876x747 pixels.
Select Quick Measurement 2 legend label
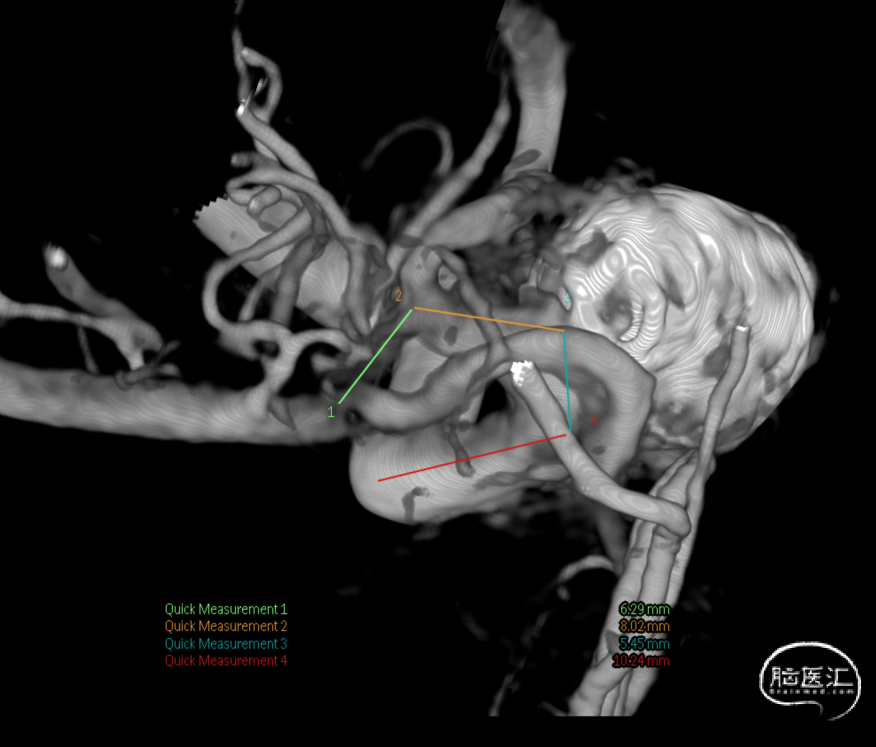click(x=226, y=626)
